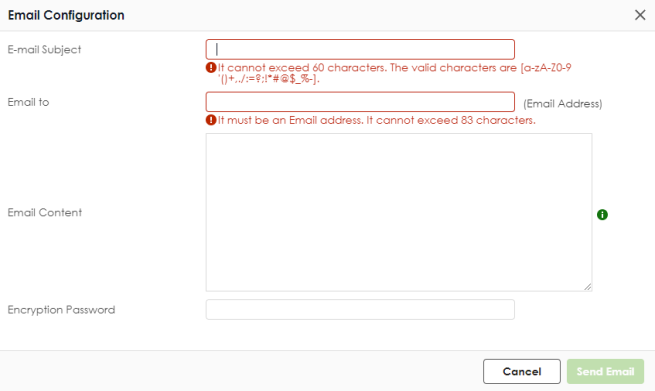Click the (Email Address) hint text
Image resolution: width=655 pixels, height=391 pixels.
point(563,104)
